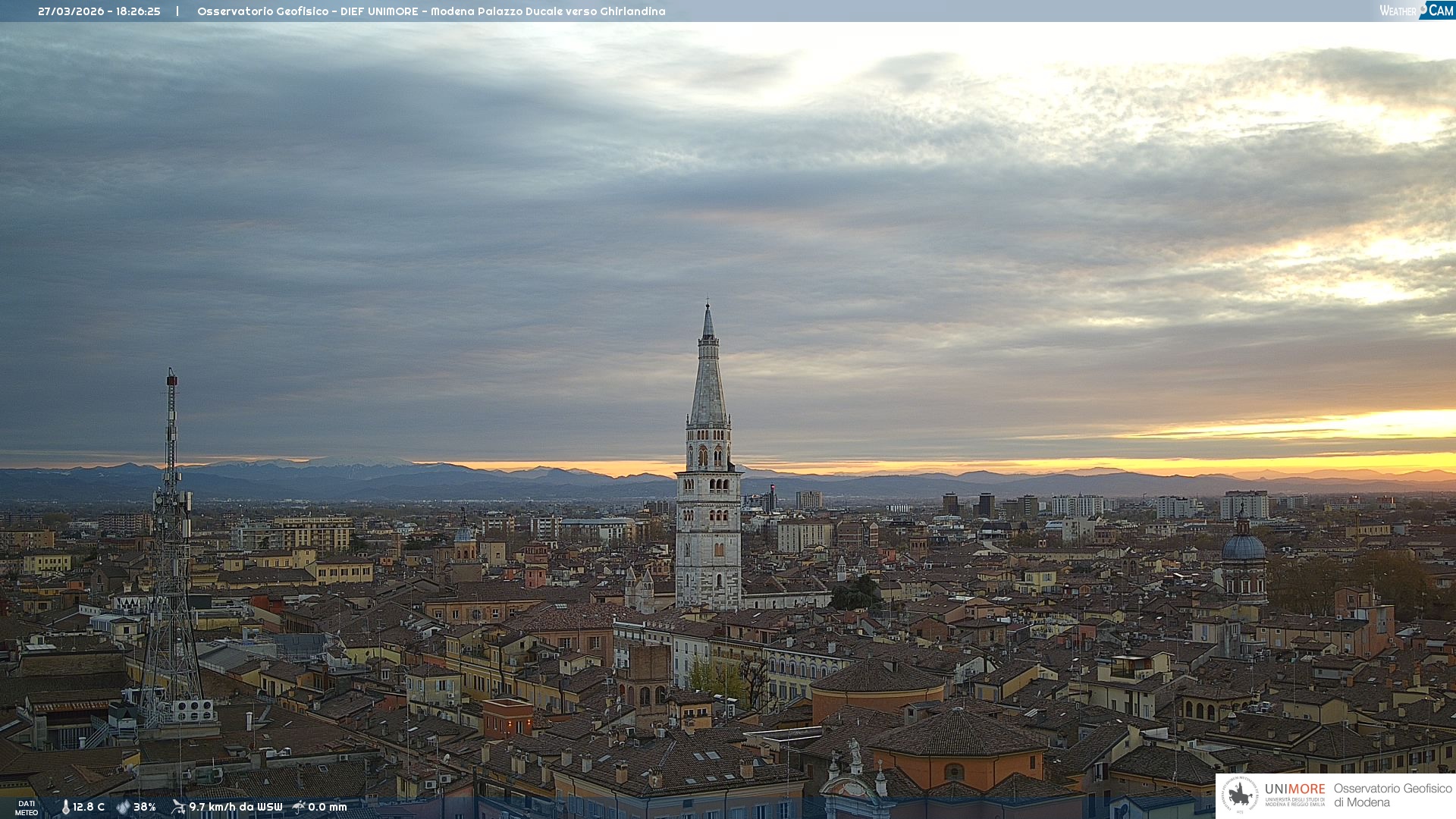
Task: Click the thermometer temperature icon
Action: 65,807
